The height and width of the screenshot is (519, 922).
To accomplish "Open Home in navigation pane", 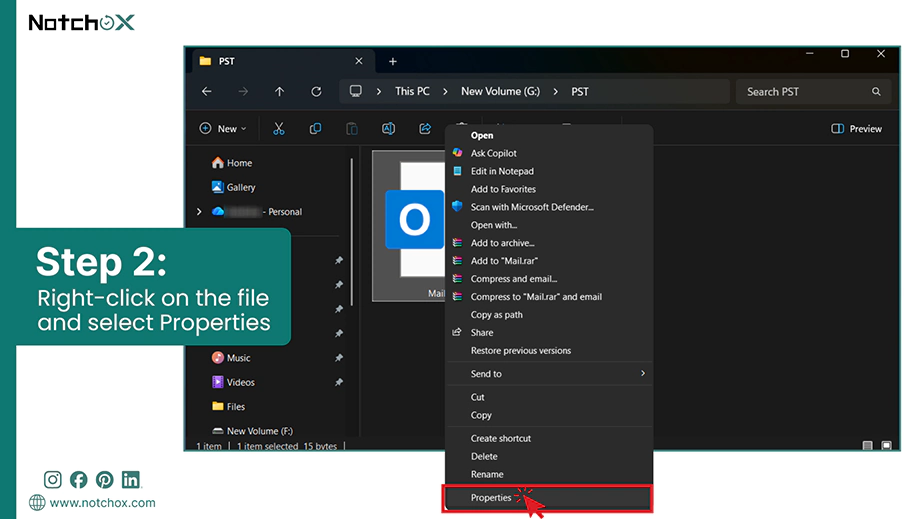I will pyautogui.click(x=232, y=163).
